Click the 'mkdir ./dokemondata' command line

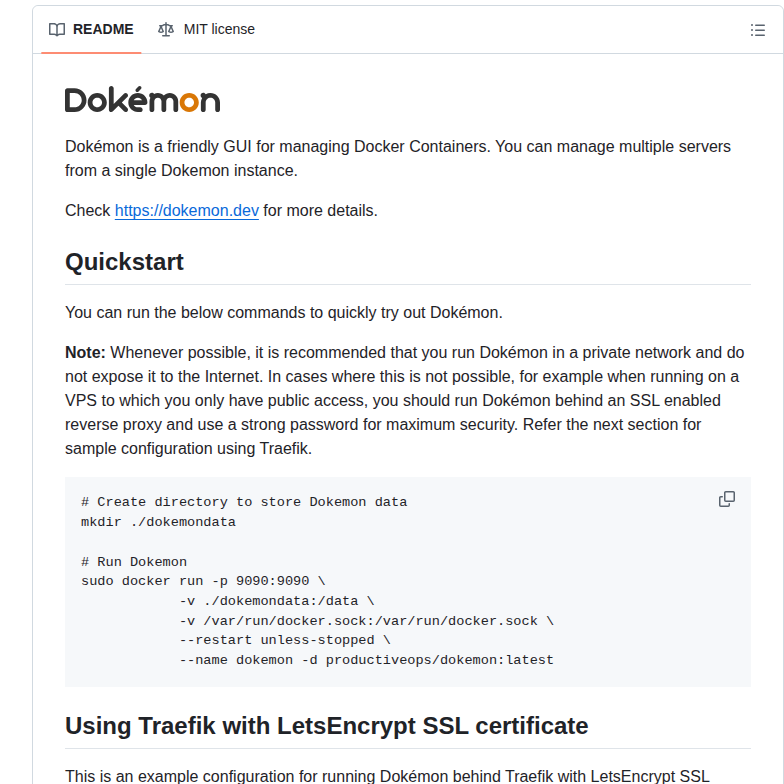pos(158,522)
